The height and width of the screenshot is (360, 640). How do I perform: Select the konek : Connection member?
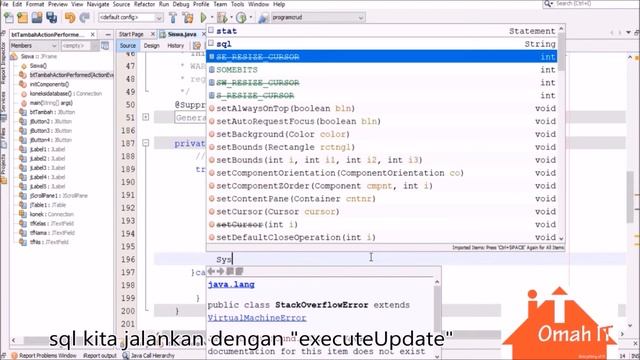pos(51,214)
